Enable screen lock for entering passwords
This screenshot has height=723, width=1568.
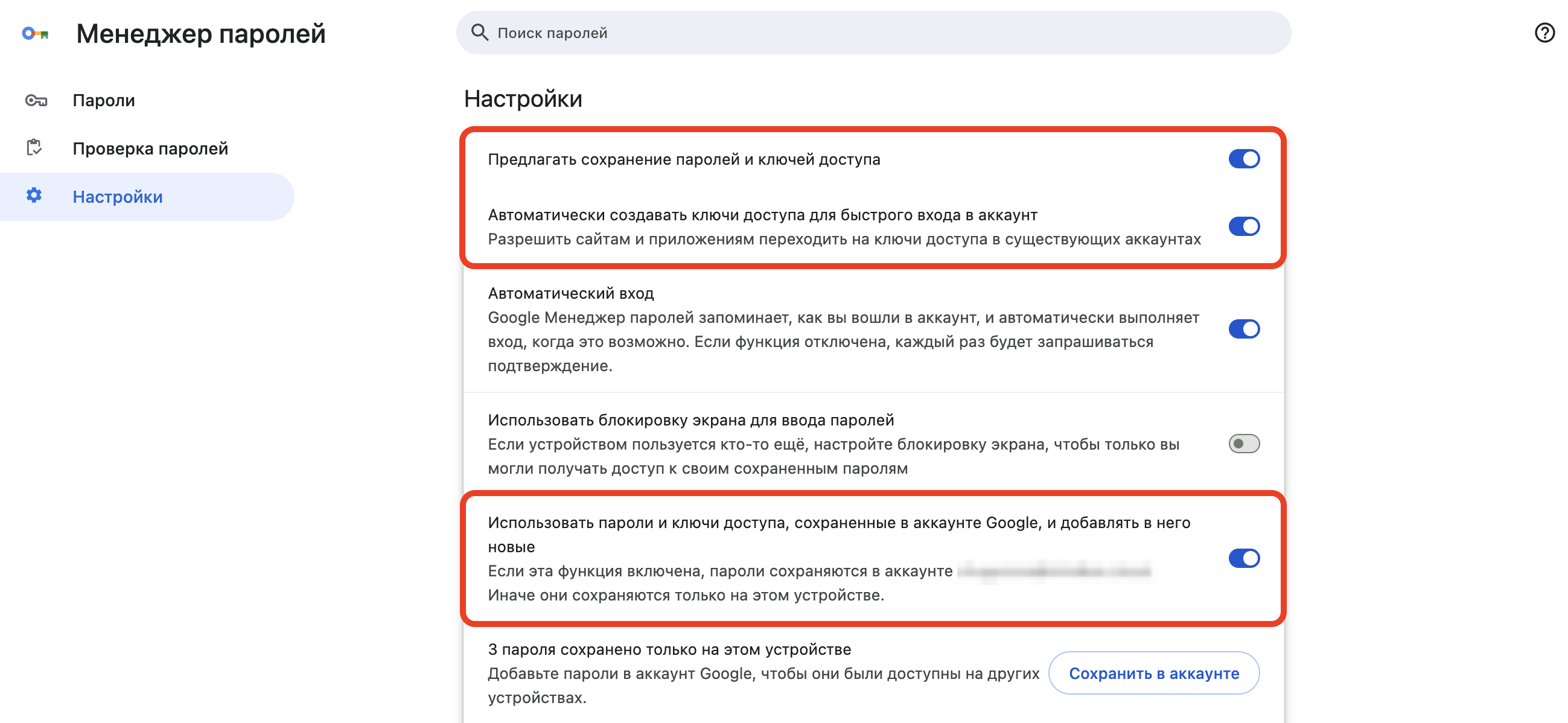tap(1244, 444)
